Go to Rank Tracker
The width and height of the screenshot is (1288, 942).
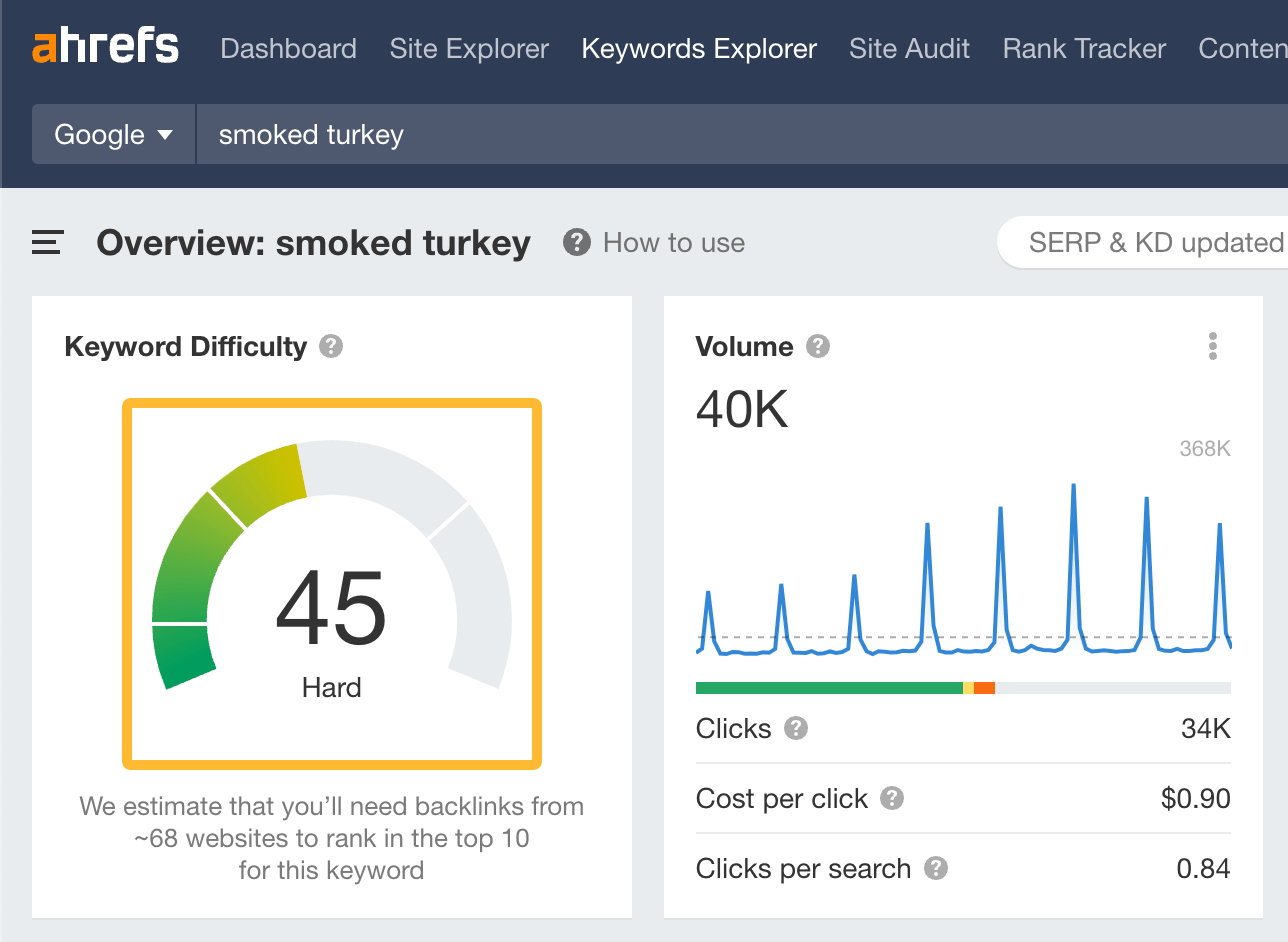1083,48
